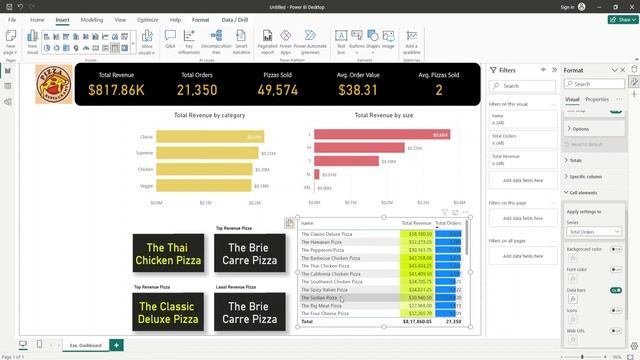
Task: Click the New visual icon
Action: click(32, 42)
